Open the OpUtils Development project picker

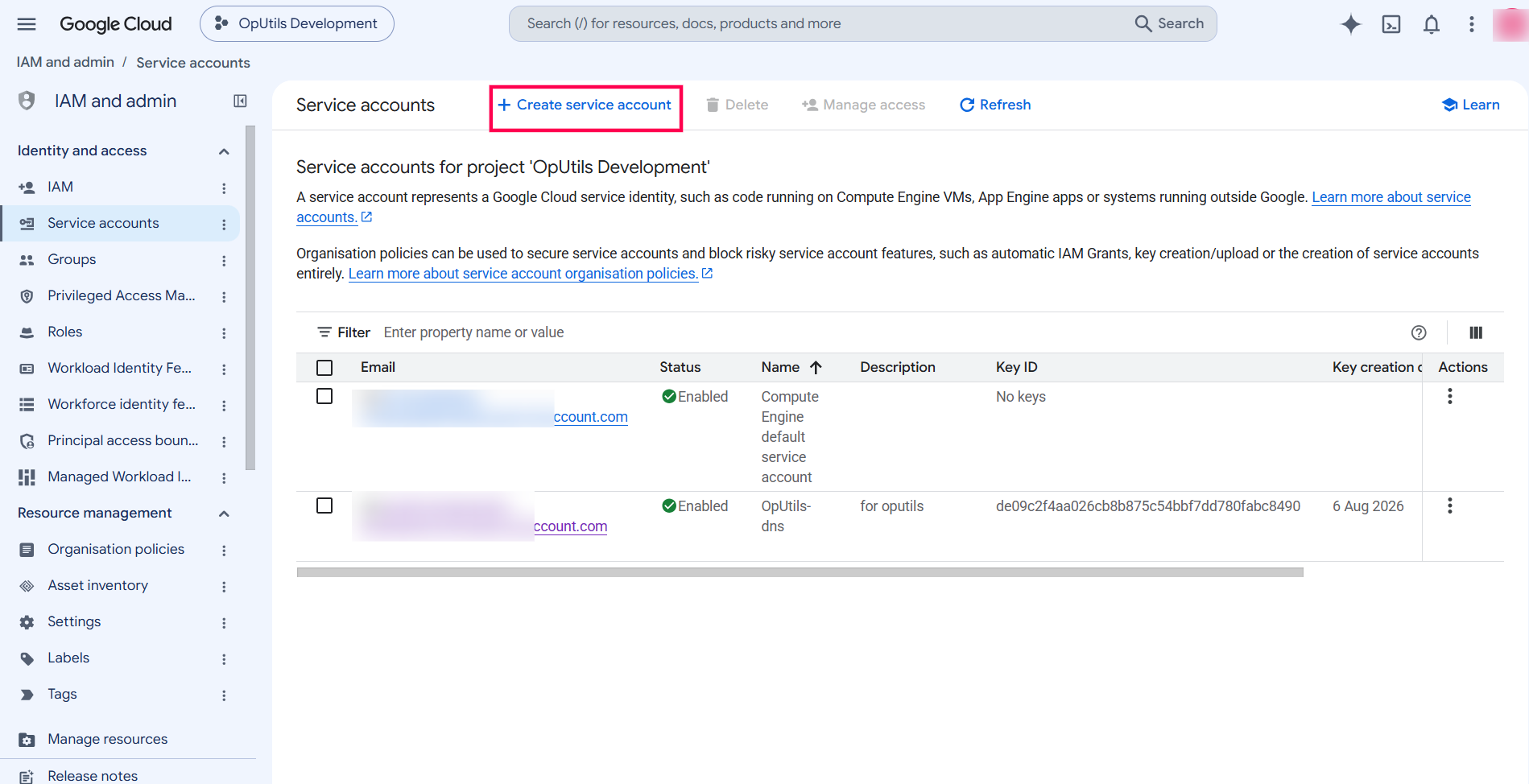(296, 24)
